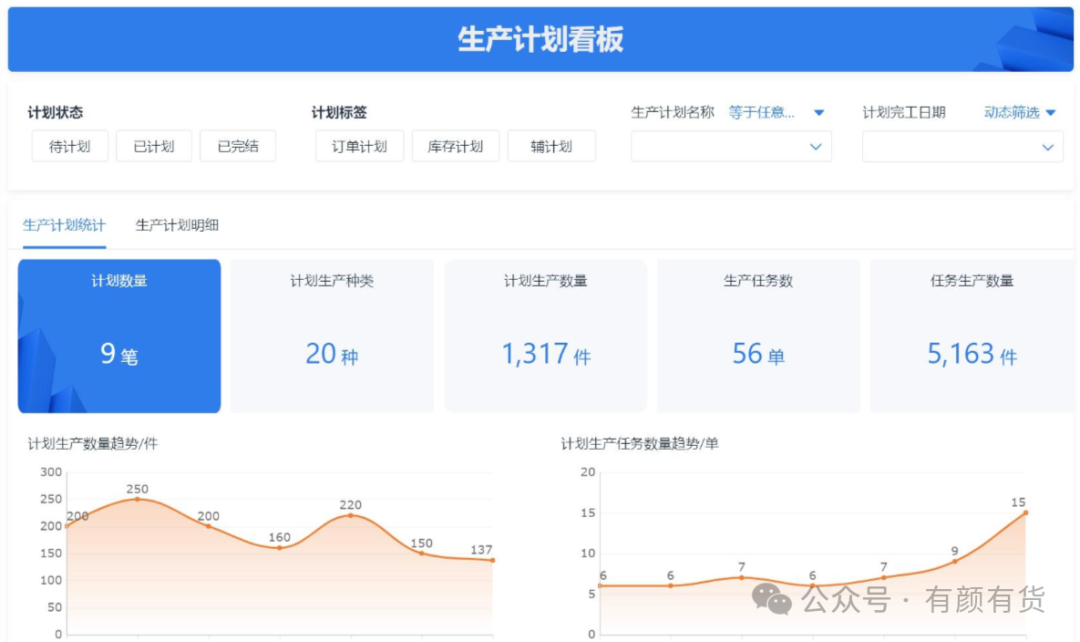Screen dimensions: 1080x642
Task: Toggle the 已计划 status filter
Action: pyautogui.click(x=154, y=146)
